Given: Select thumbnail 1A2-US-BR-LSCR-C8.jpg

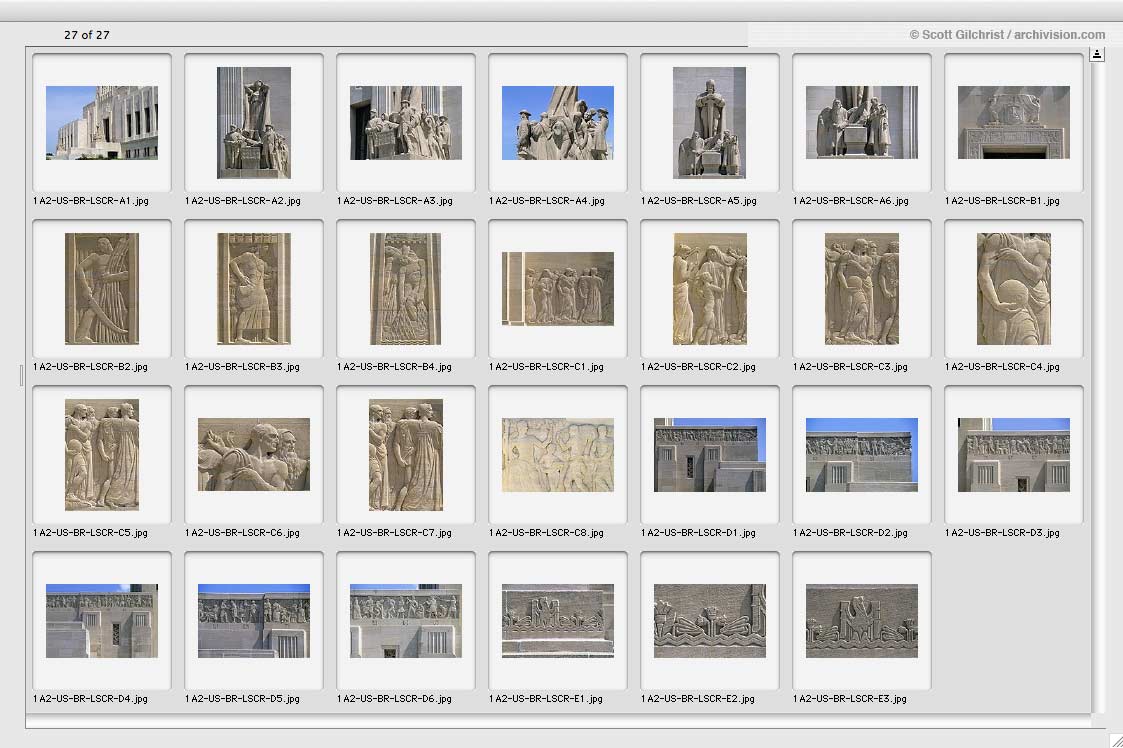Looking at the screenshot, I should 557,455.
